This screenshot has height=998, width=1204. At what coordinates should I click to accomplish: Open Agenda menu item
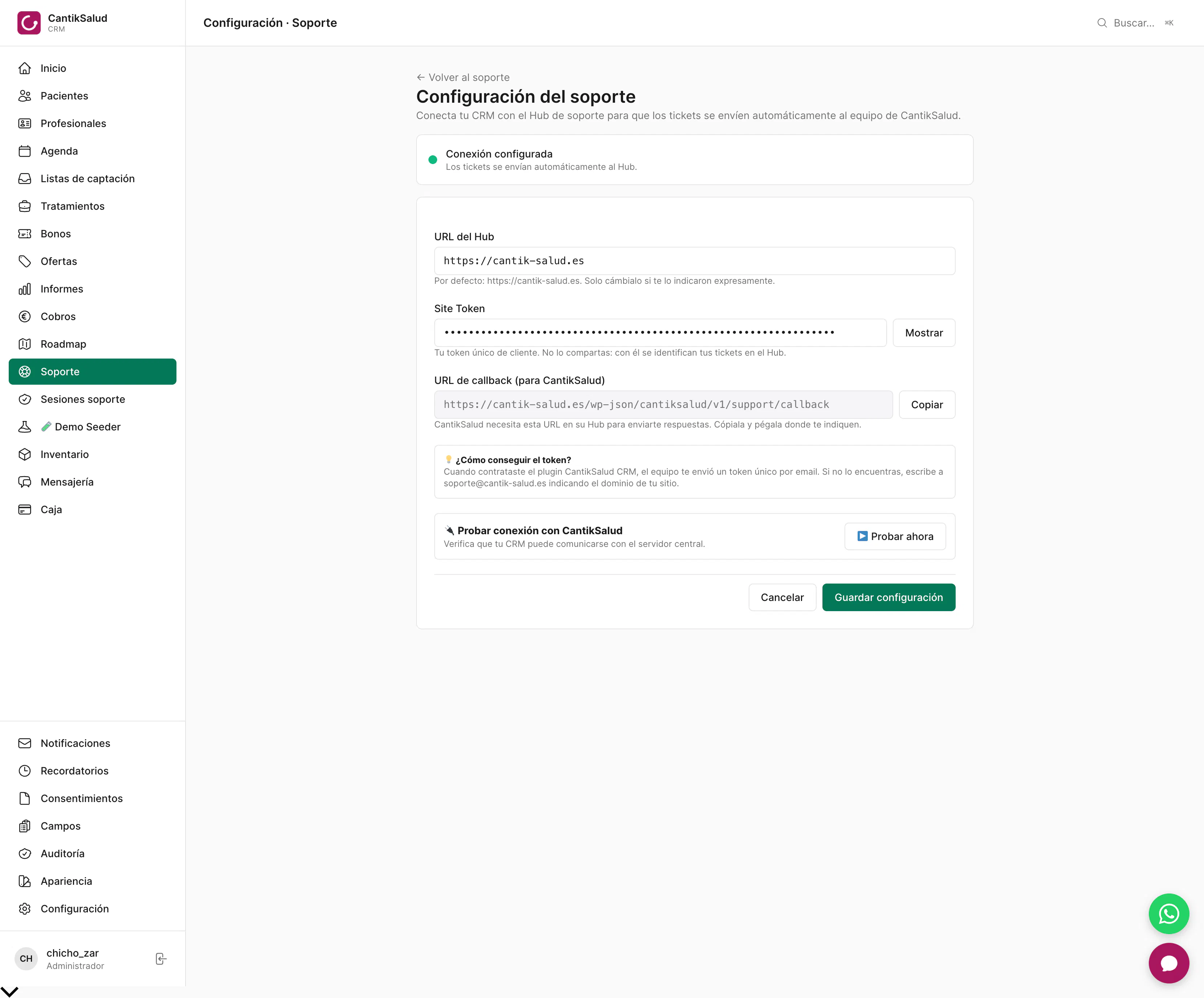(92, 151)
